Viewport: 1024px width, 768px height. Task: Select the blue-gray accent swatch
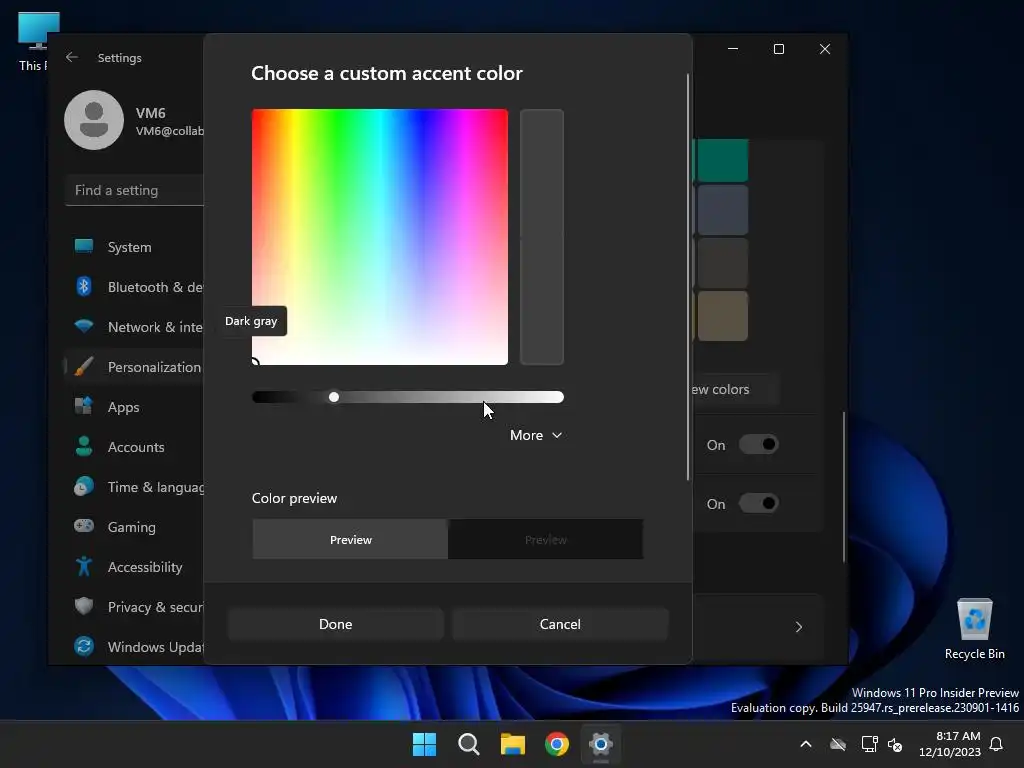coord(722,210)
